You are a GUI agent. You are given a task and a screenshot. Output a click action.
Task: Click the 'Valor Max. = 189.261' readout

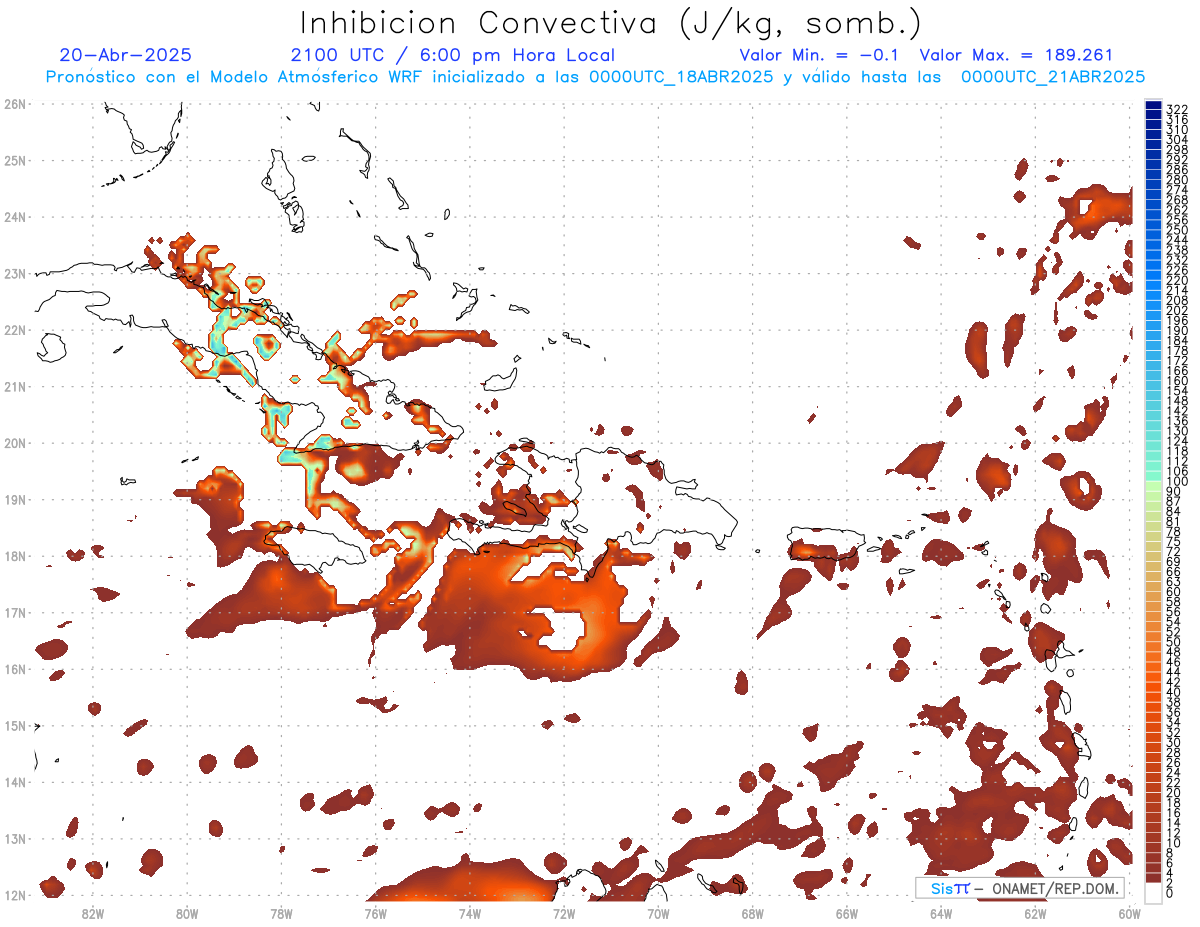[1016, 55]
